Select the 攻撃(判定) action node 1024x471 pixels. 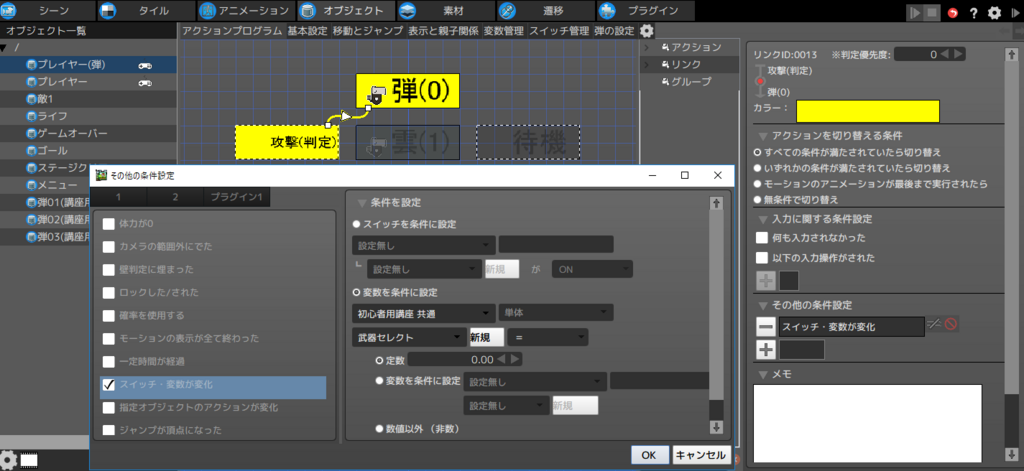[x=287, y=142]
